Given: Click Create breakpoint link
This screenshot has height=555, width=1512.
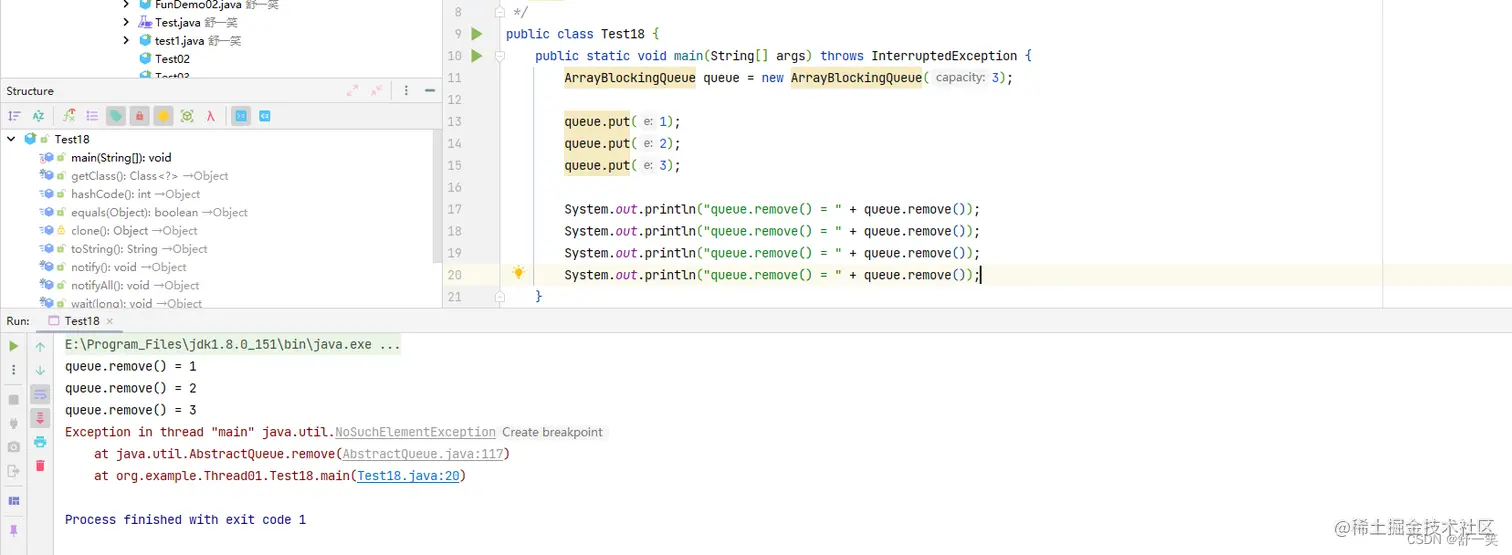Looking at the screenshot, I should [x=552, y=432].
